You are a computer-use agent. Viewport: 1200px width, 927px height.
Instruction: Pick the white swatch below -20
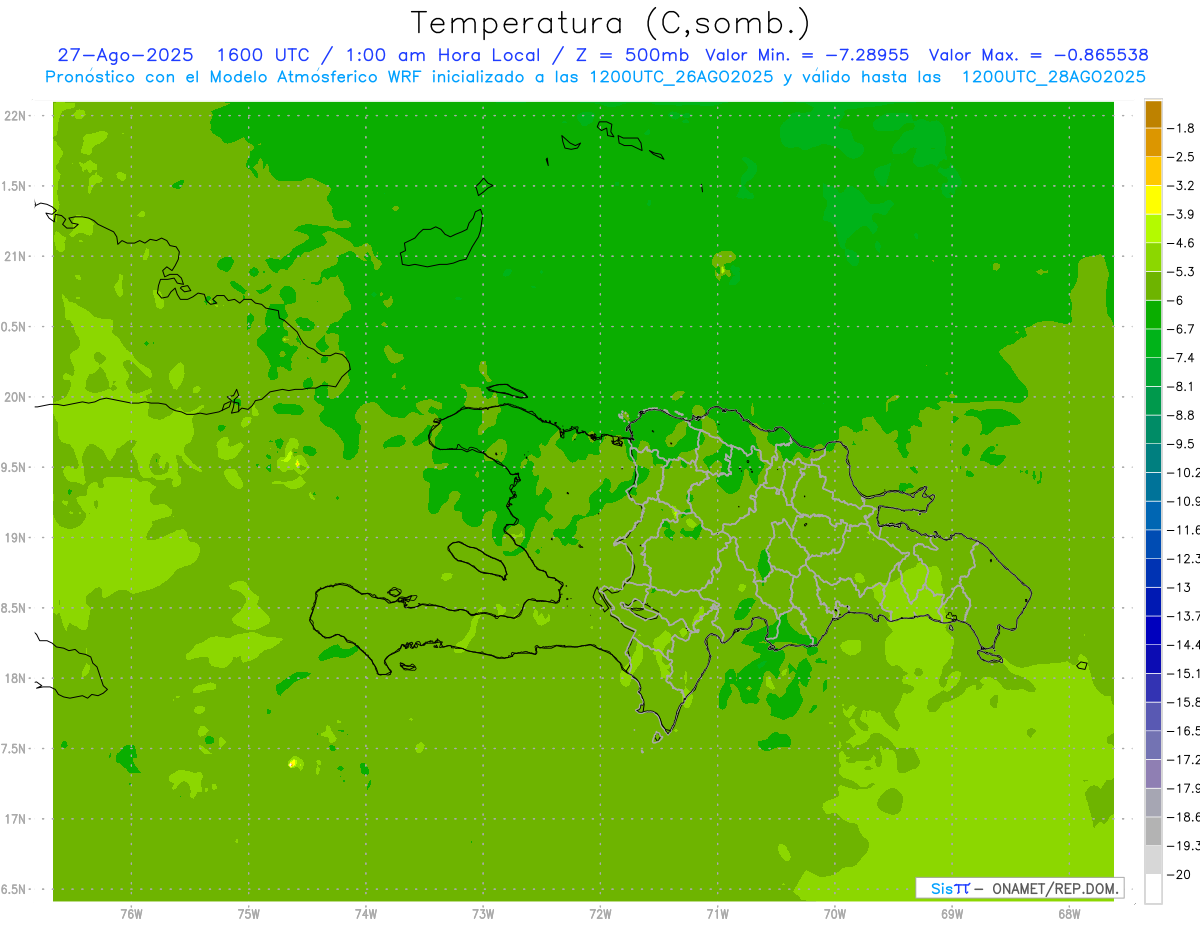(x=1153, y=888)
